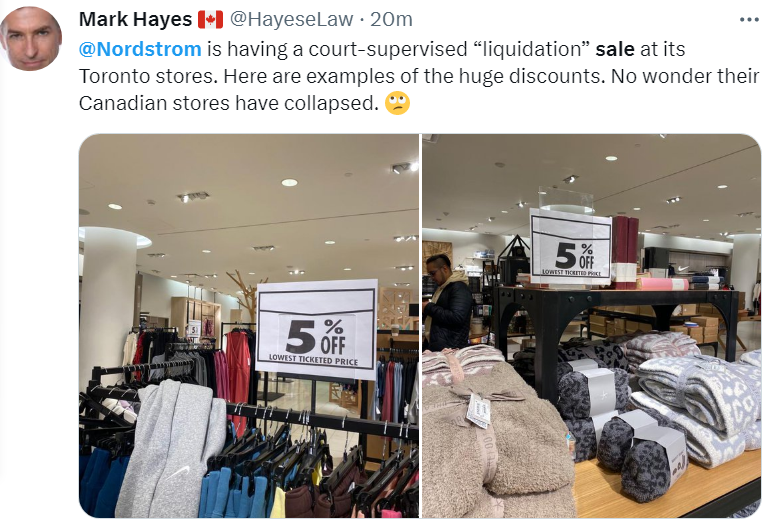772x525 pixels.
Task: Open the right blankets table photo
Action: pyautogui.click(x=591, y=326)
